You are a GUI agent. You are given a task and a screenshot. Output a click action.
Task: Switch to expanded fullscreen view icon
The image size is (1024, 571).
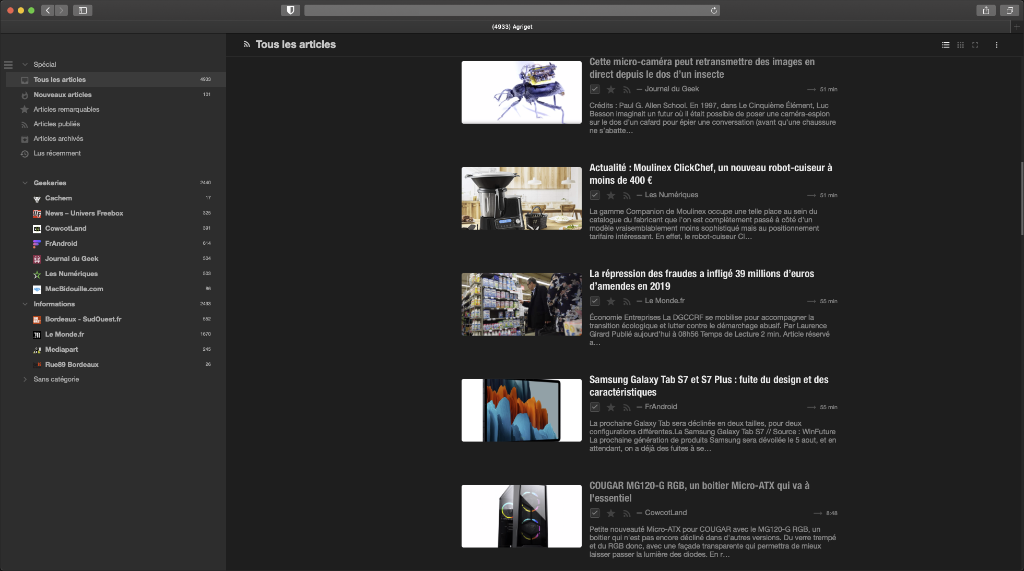(x=975, y=45)
